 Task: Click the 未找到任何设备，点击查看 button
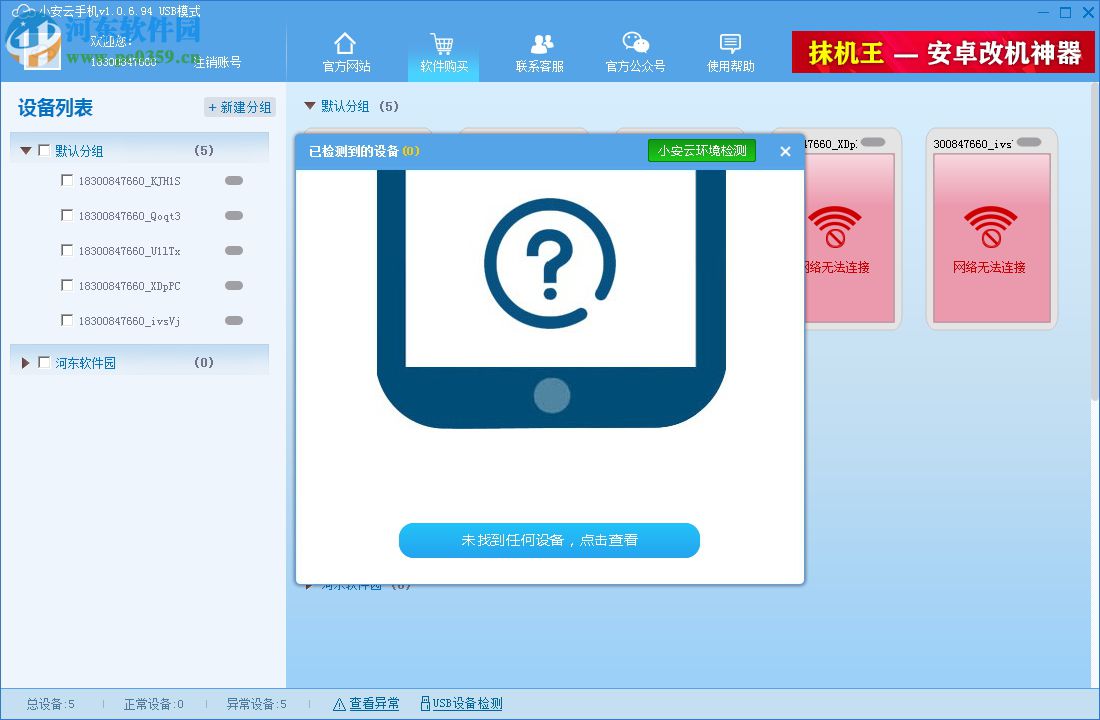[549, 540]
